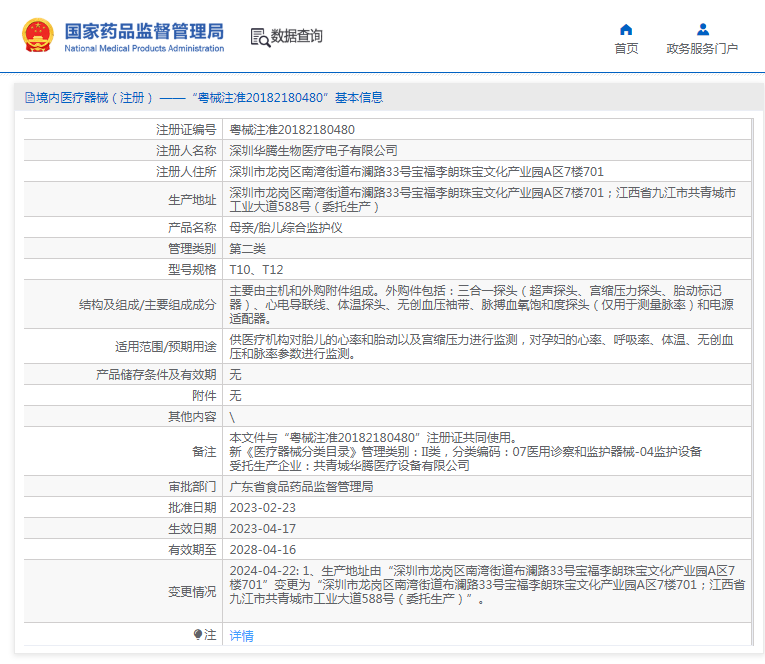Select model spec T10、T12
The image size is (765, 664).
[x=256, y=270]
